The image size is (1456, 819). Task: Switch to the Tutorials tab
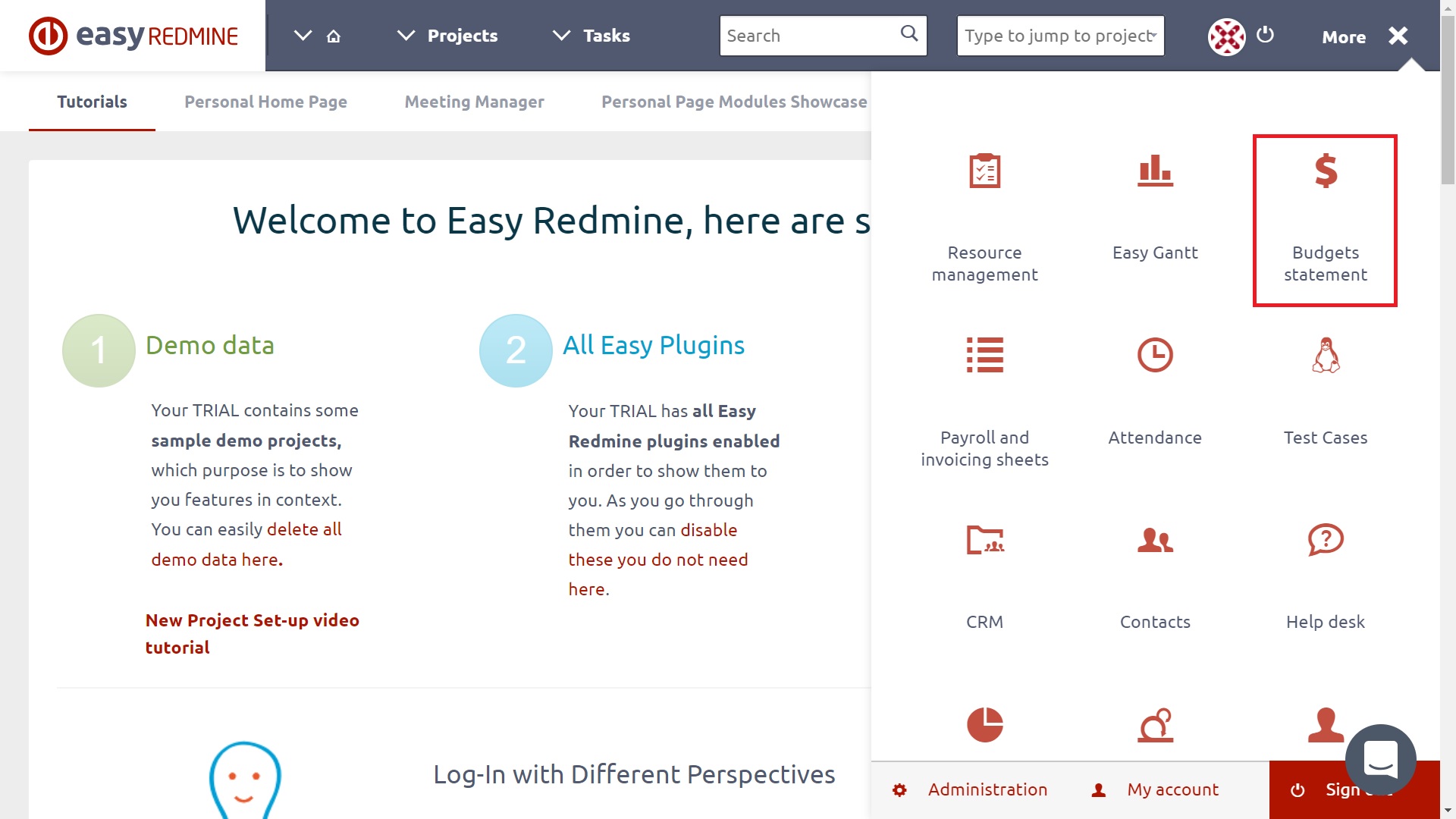[92, 102]
